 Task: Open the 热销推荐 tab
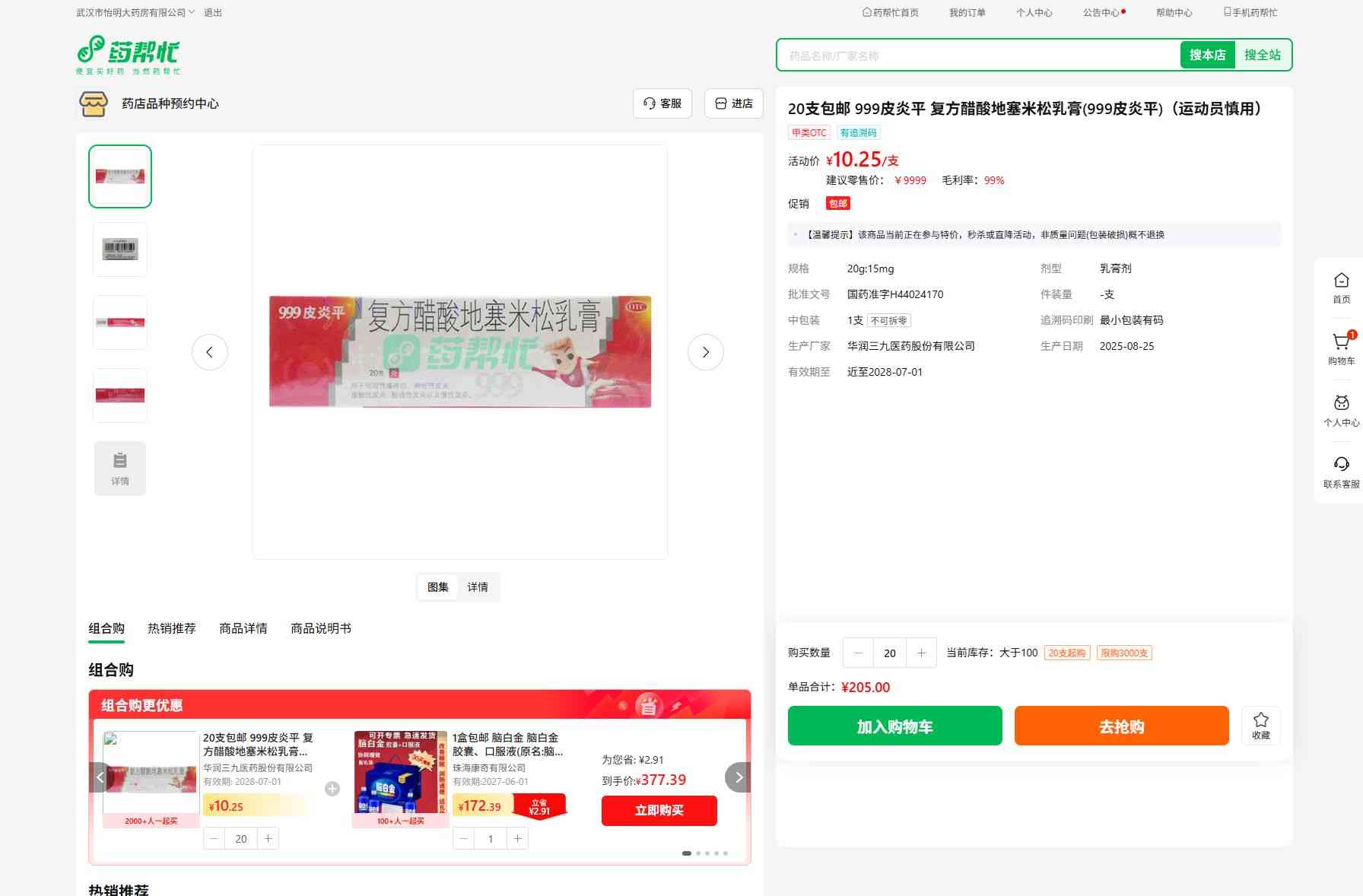point(172,628)
